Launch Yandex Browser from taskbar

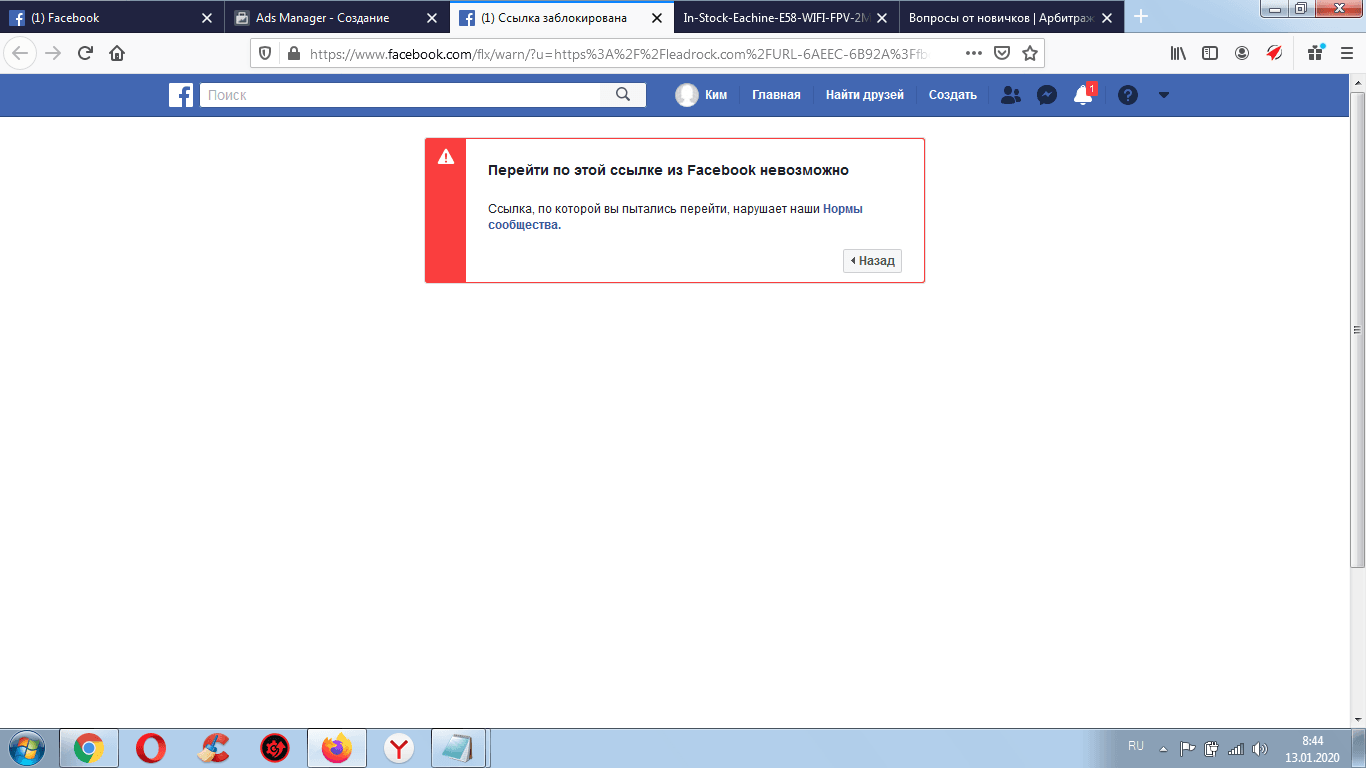399,748
